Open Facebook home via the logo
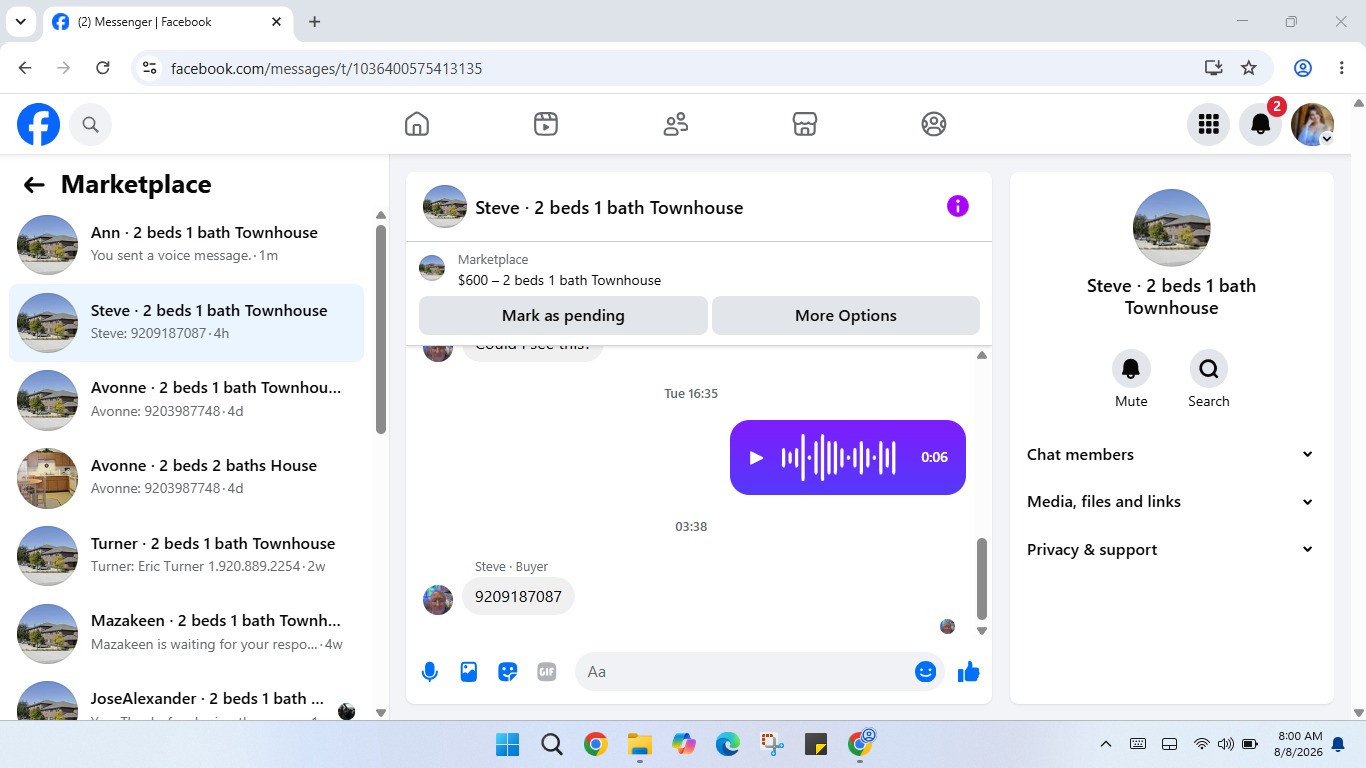1366x768 pixels. 38,124
